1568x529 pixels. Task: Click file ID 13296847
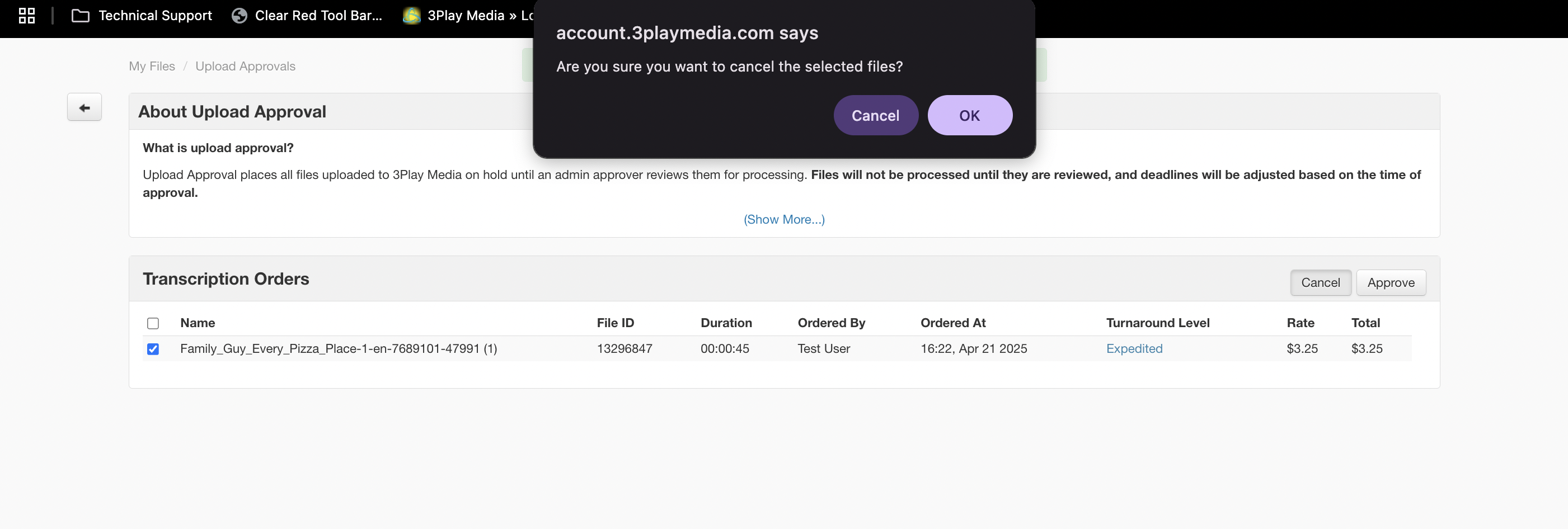pyautogui.click(x=624, y=348)
